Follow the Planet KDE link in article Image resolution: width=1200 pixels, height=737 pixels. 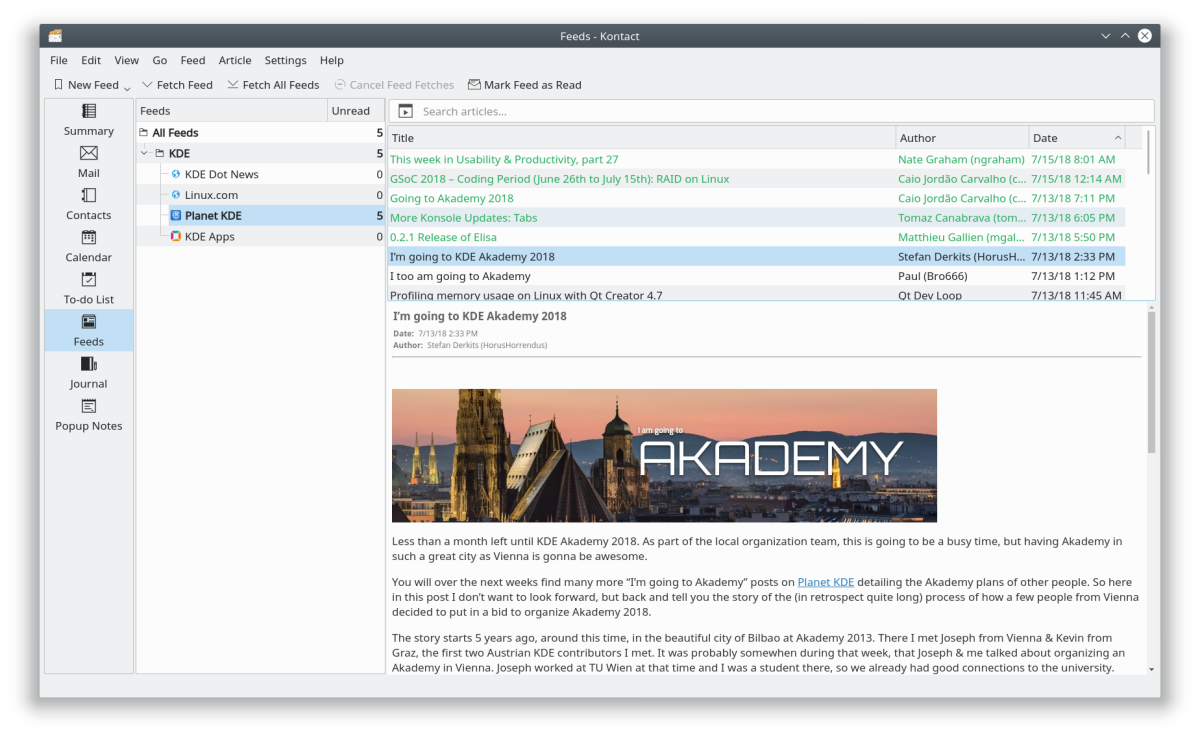pos(825,582)
